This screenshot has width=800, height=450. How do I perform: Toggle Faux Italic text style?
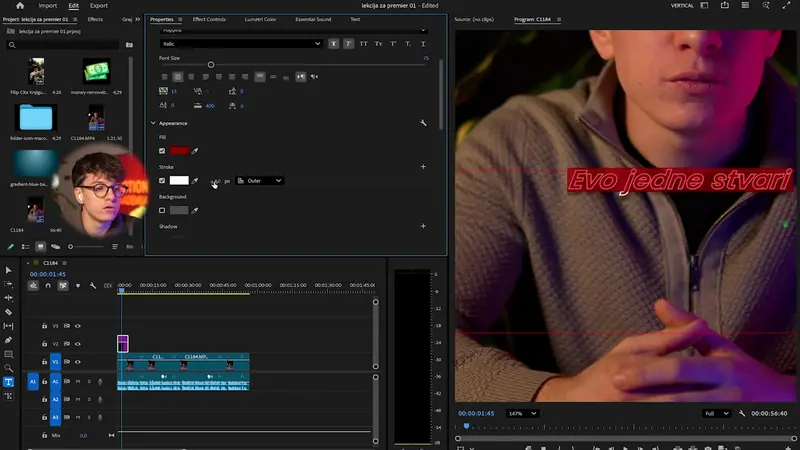348,44
